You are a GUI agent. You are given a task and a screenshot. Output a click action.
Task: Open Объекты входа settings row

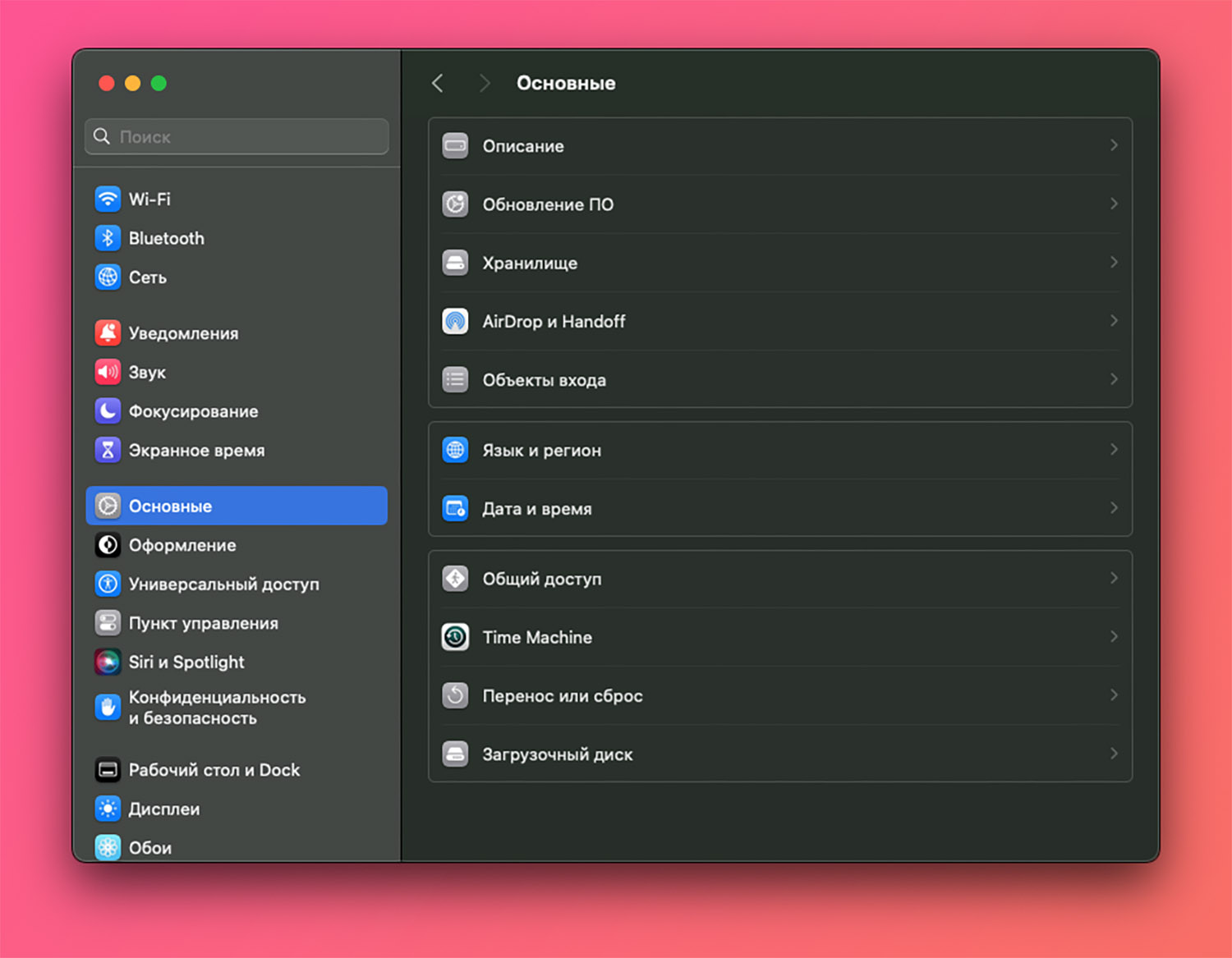tap(545, 380)
